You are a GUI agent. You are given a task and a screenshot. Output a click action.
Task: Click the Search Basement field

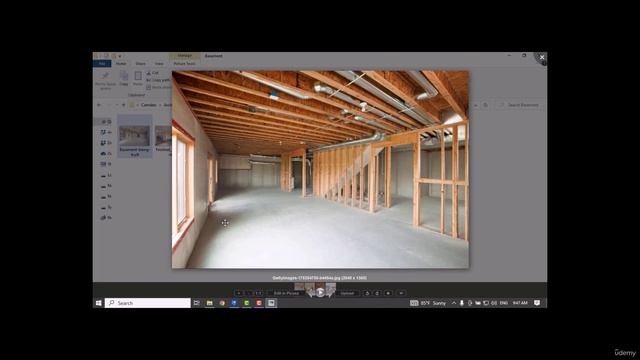[519, 105]
